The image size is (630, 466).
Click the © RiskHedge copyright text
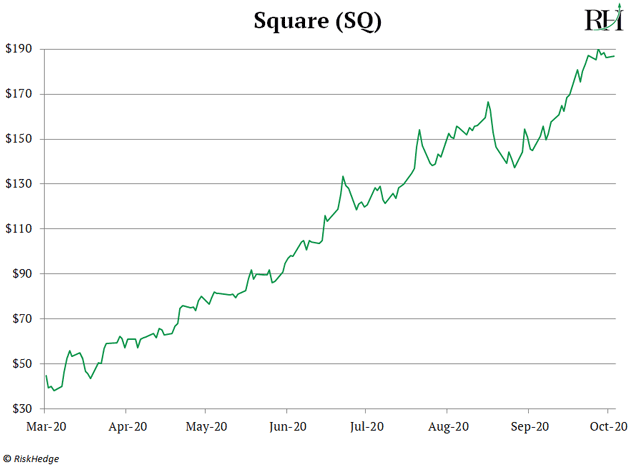pos(31,458)
